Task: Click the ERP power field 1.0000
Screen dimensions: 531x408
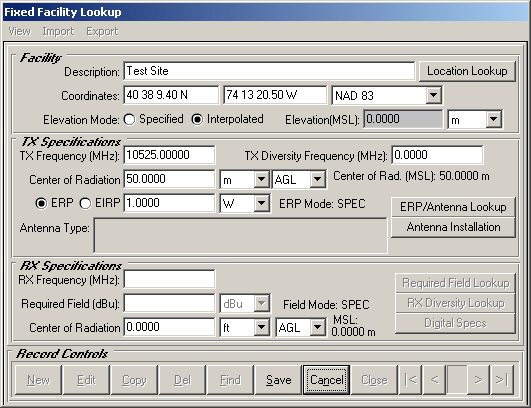Action: click(x=169, y=203)
